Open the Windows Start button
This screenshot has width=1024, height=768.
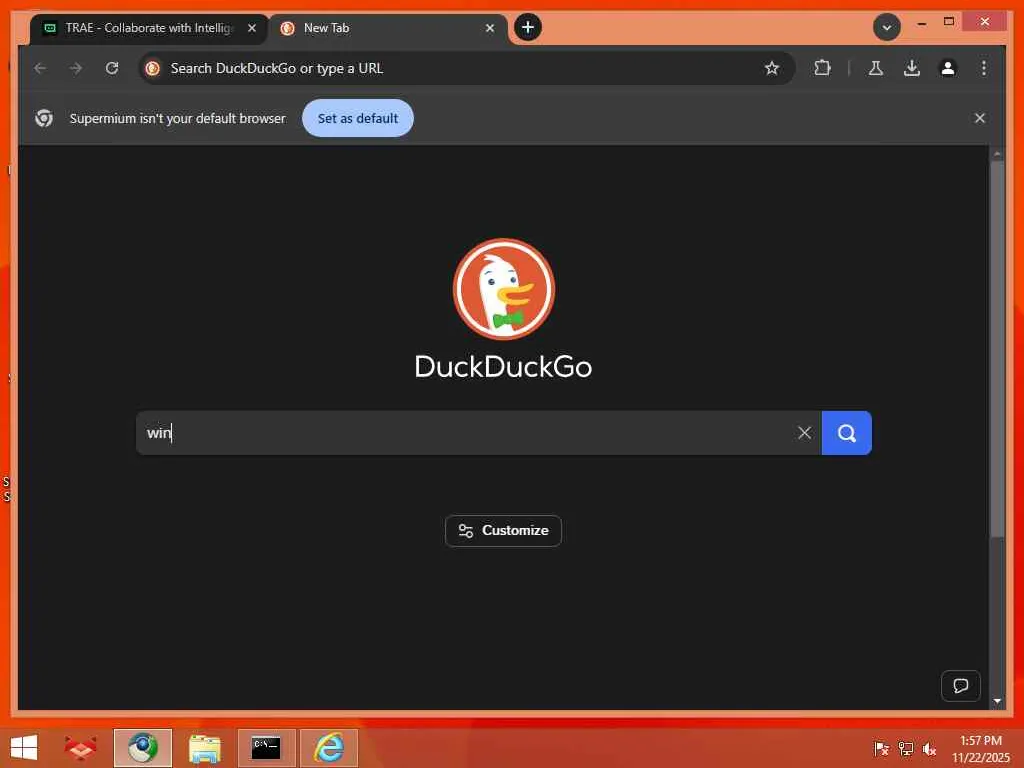pos(25,748)
